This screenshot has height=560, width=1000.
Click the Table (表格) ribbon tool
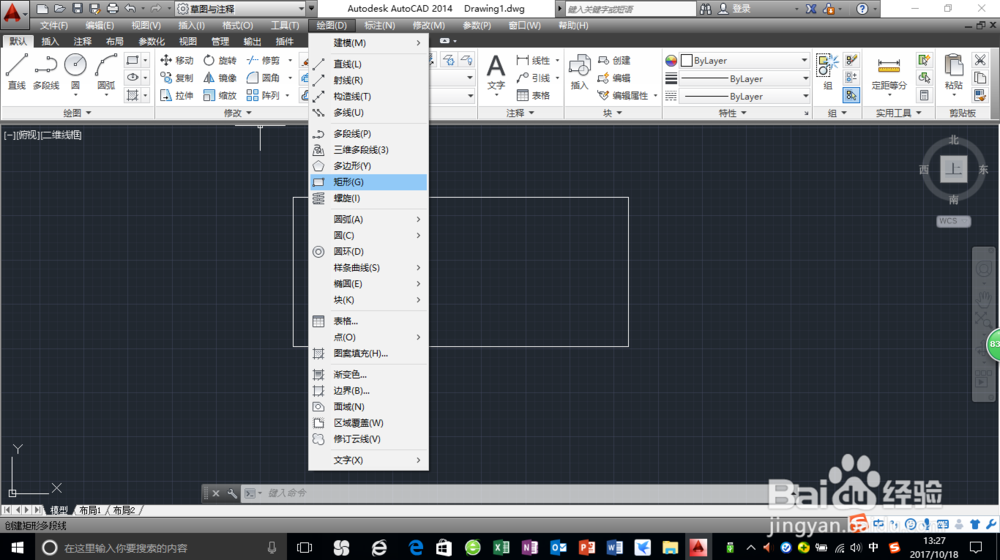click(x=533, y=95)
